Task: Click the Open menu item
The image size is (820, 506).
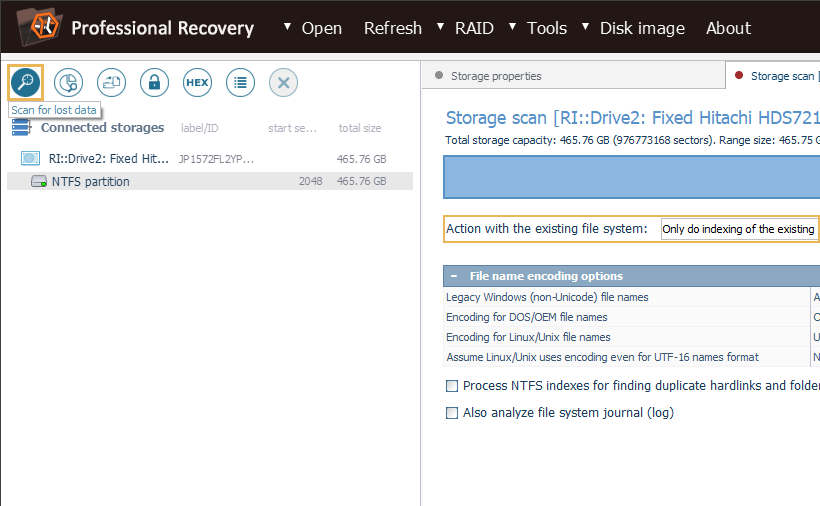Action: pos(322,28)
